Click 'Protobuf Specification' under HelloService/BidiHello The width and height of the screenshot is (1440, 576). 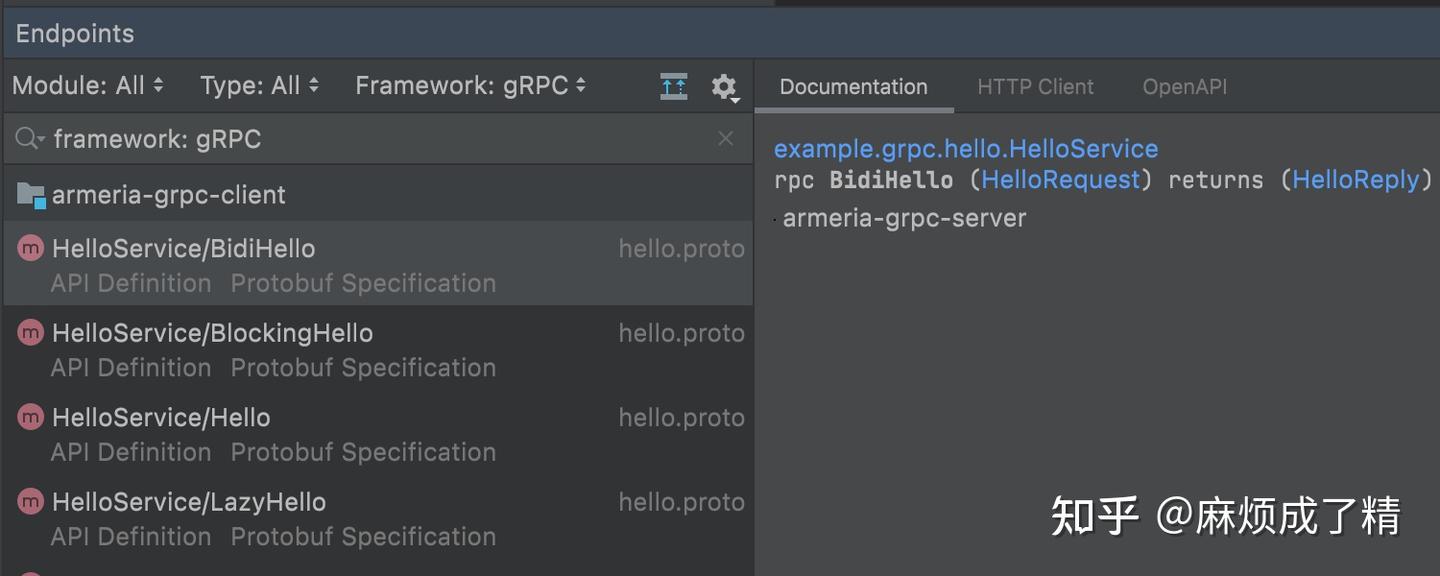point(363,284)
